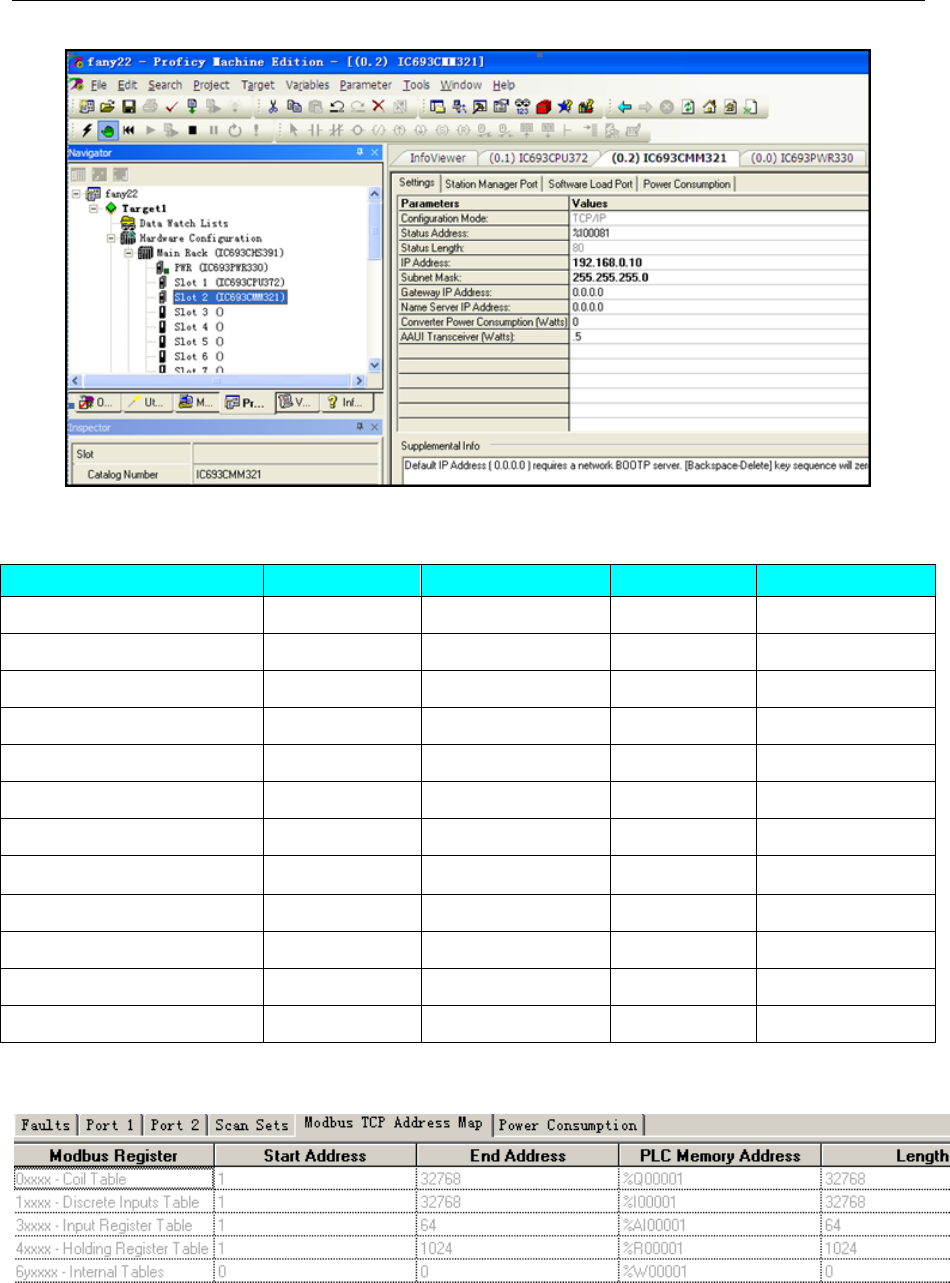Switch to Navigator's InfoView (Inf...) tab

[347, 403]
